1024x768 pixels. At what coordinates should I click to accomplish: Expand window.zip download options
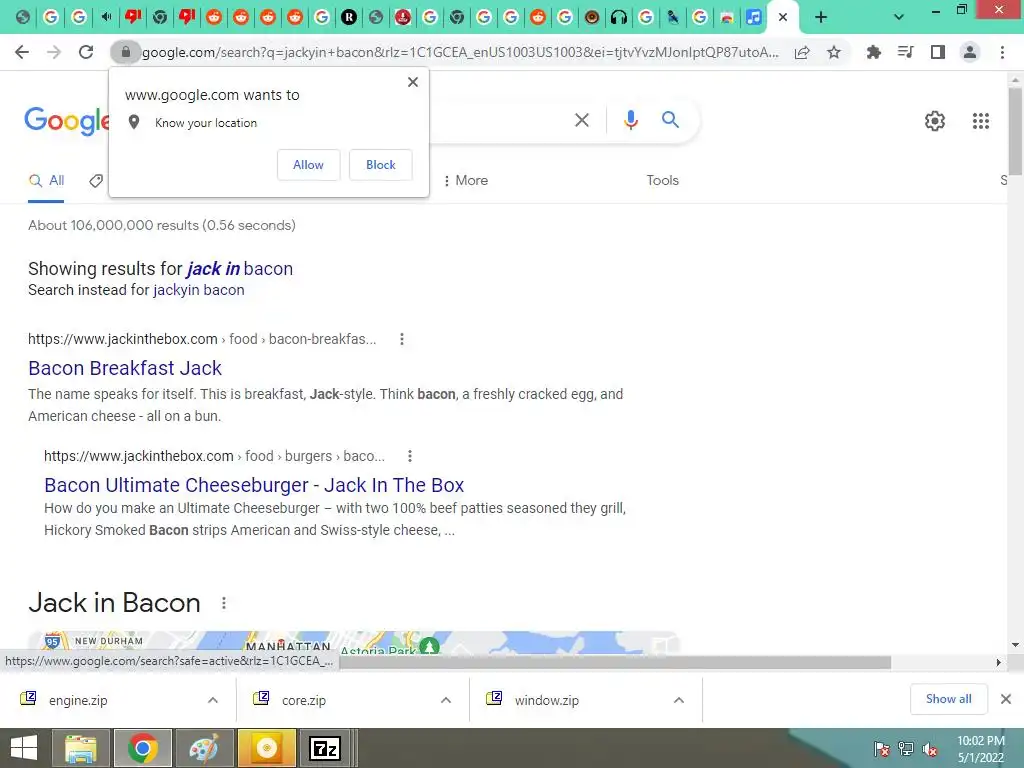point(679,700)
